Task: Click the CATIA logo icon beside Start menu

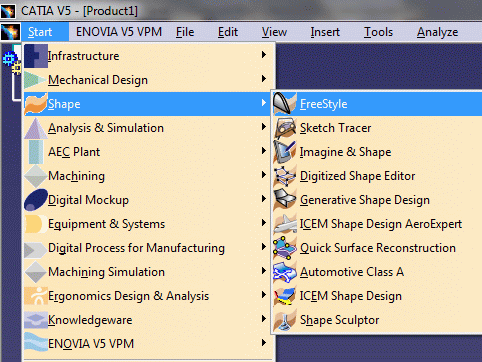Action: [x=10, y=32]
